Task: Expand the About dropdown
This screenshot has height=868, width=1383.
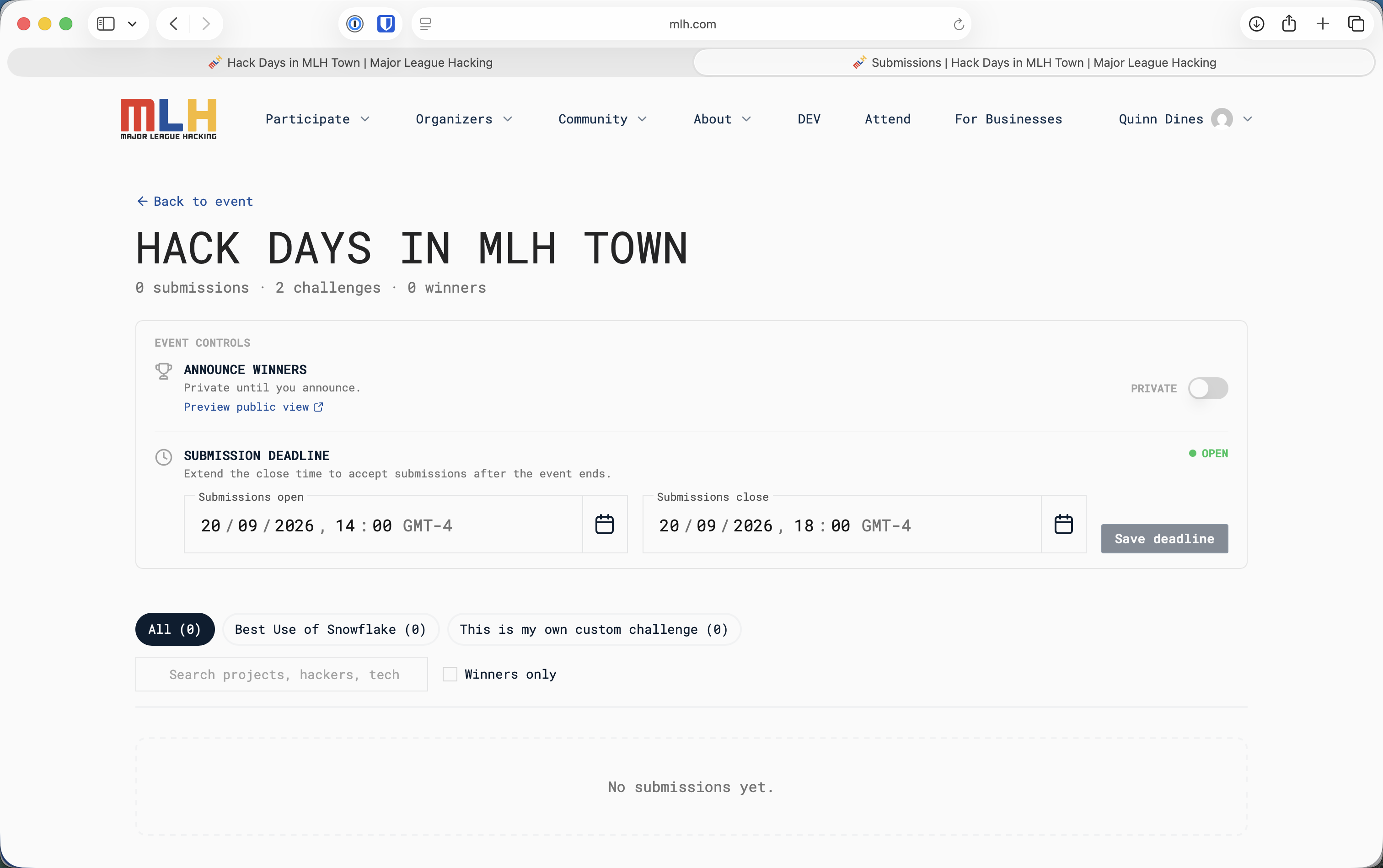Action: [x=722, y=119]
